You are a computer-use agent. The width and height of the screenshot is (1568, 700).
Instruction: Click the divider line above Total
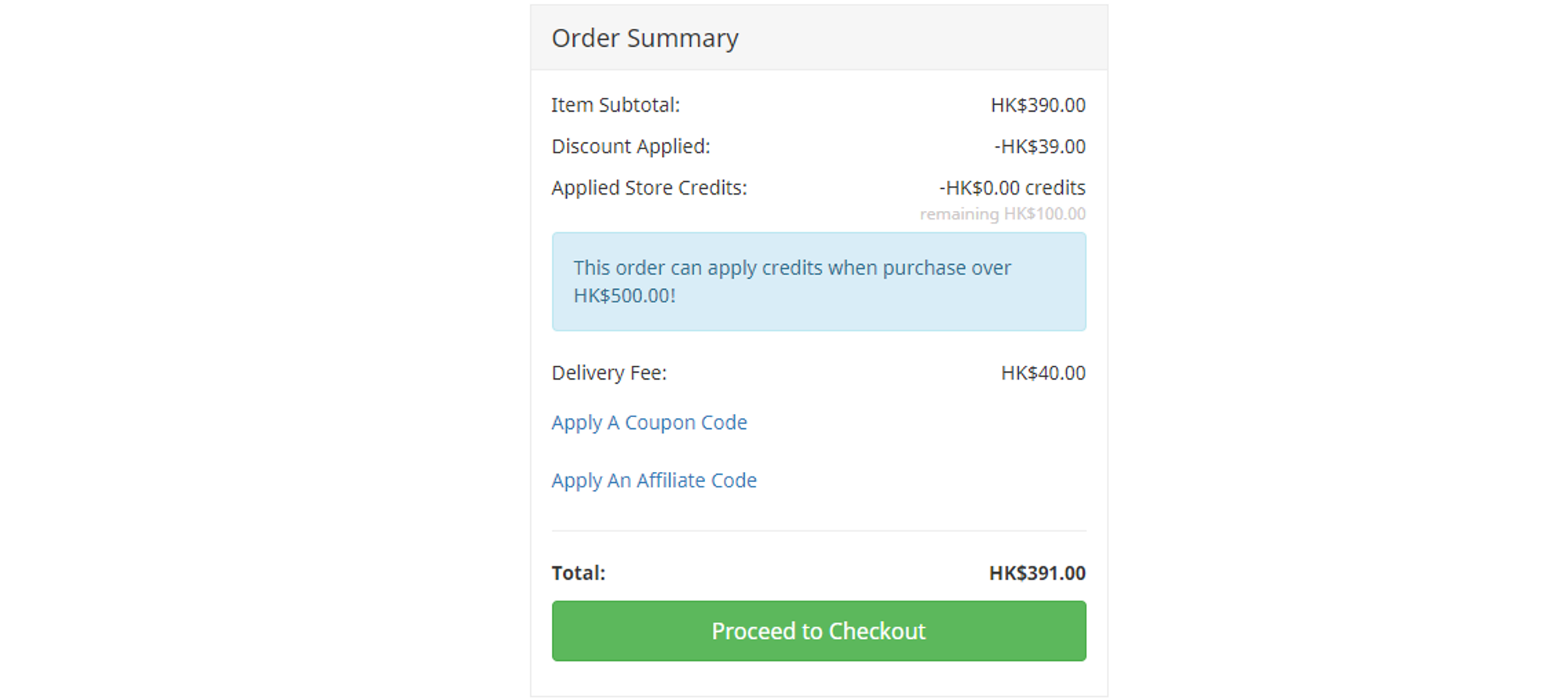pyautogui.click(x=818, y=531)
